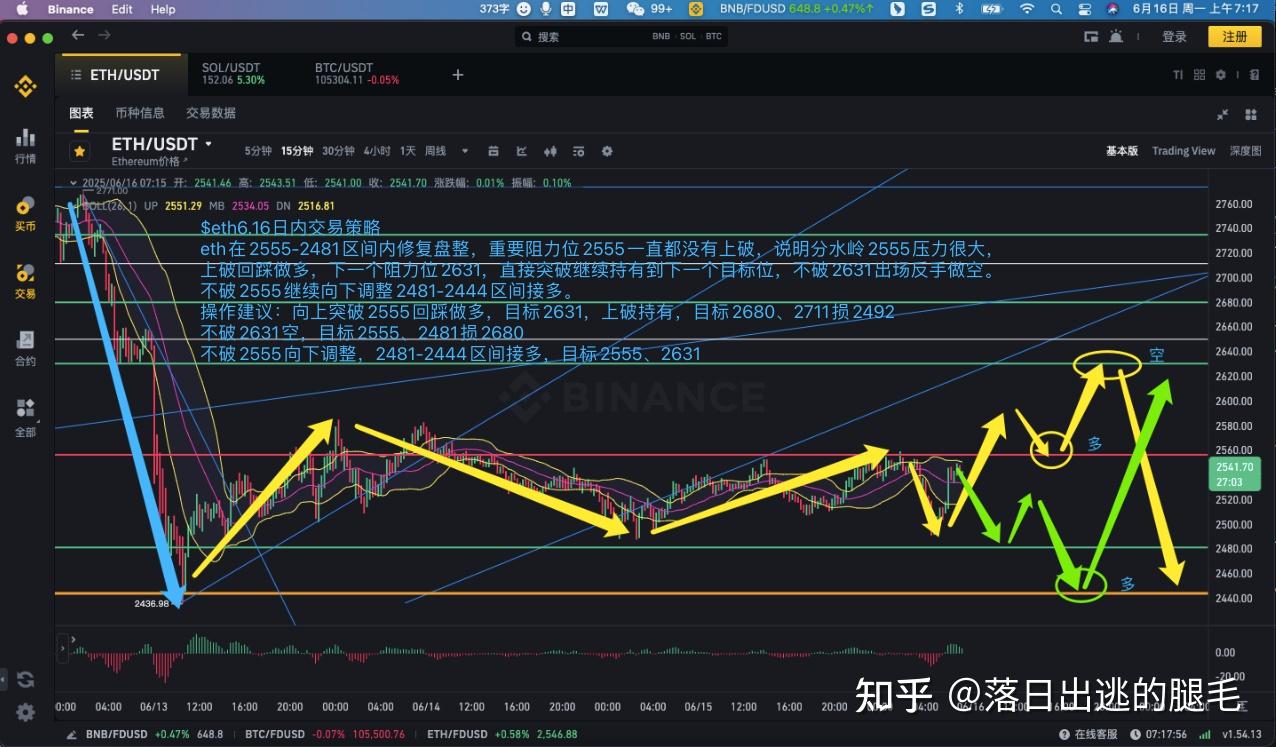Switch to 基本版 chart mode

coord(1122,151)
